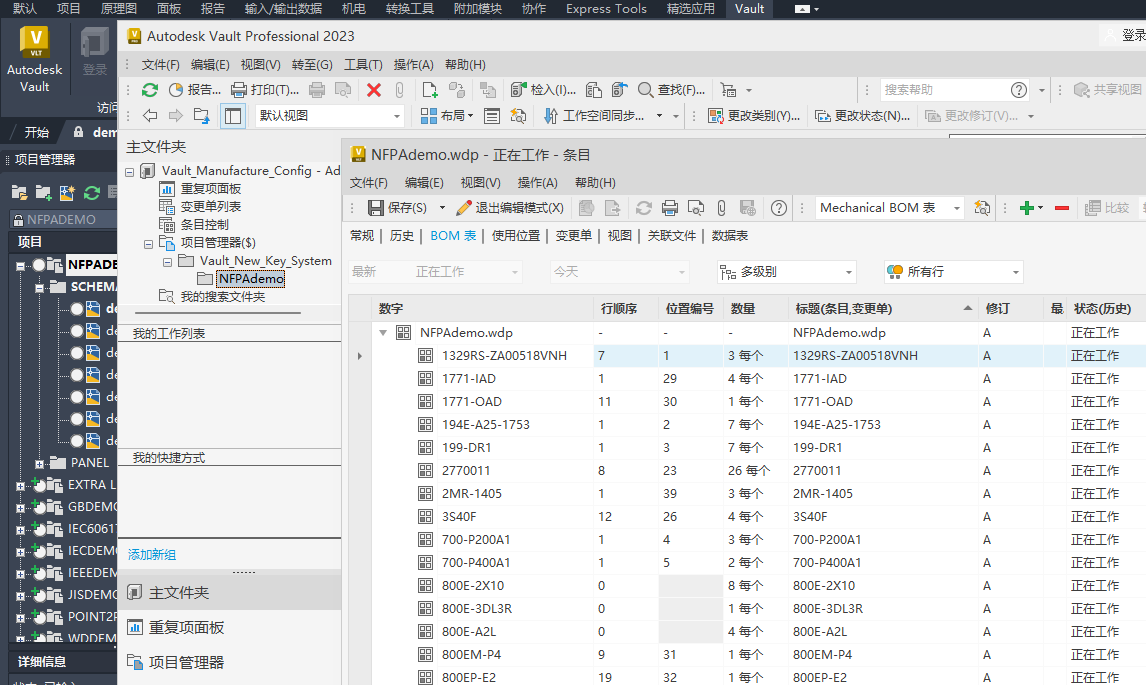Click the Print (打印) printer icon
Screen dimensions: 1146x685
point(238,90)
